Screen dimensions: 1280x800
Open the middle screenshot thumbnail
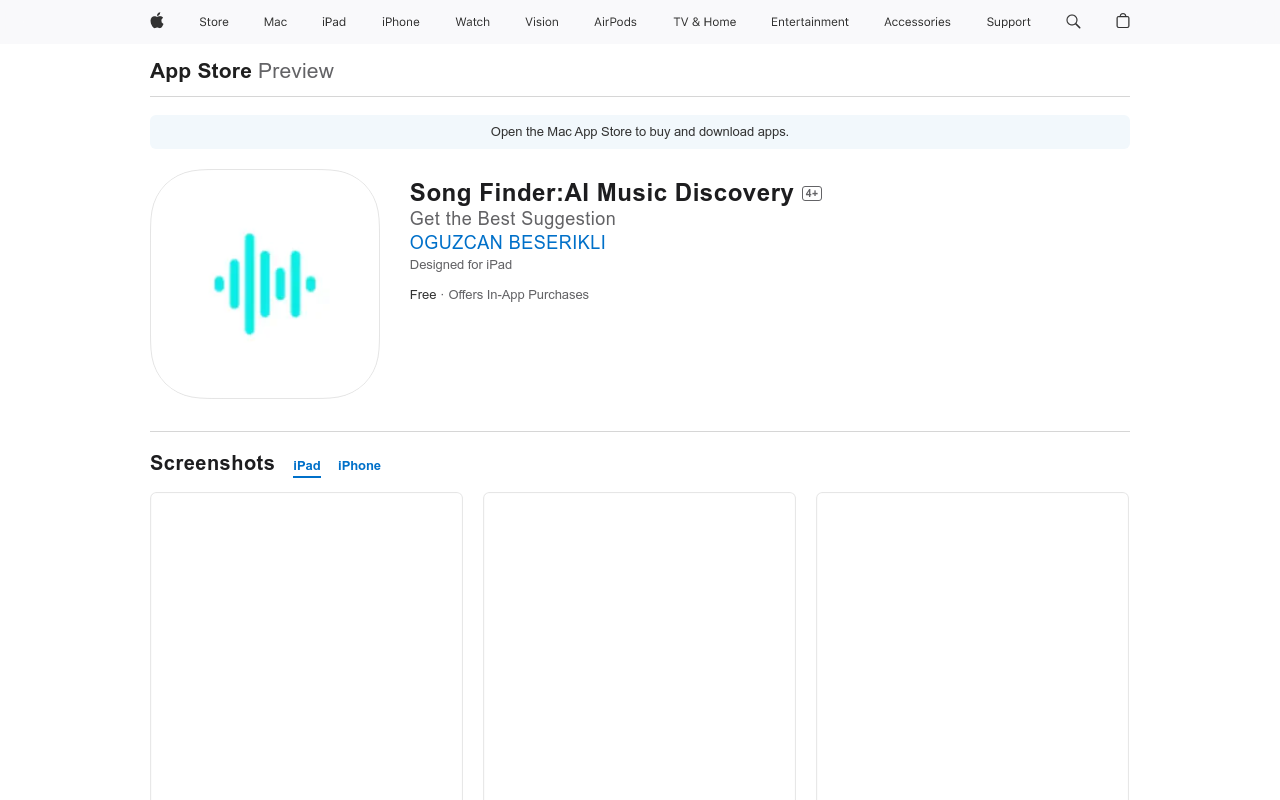(x=639, y=646)
